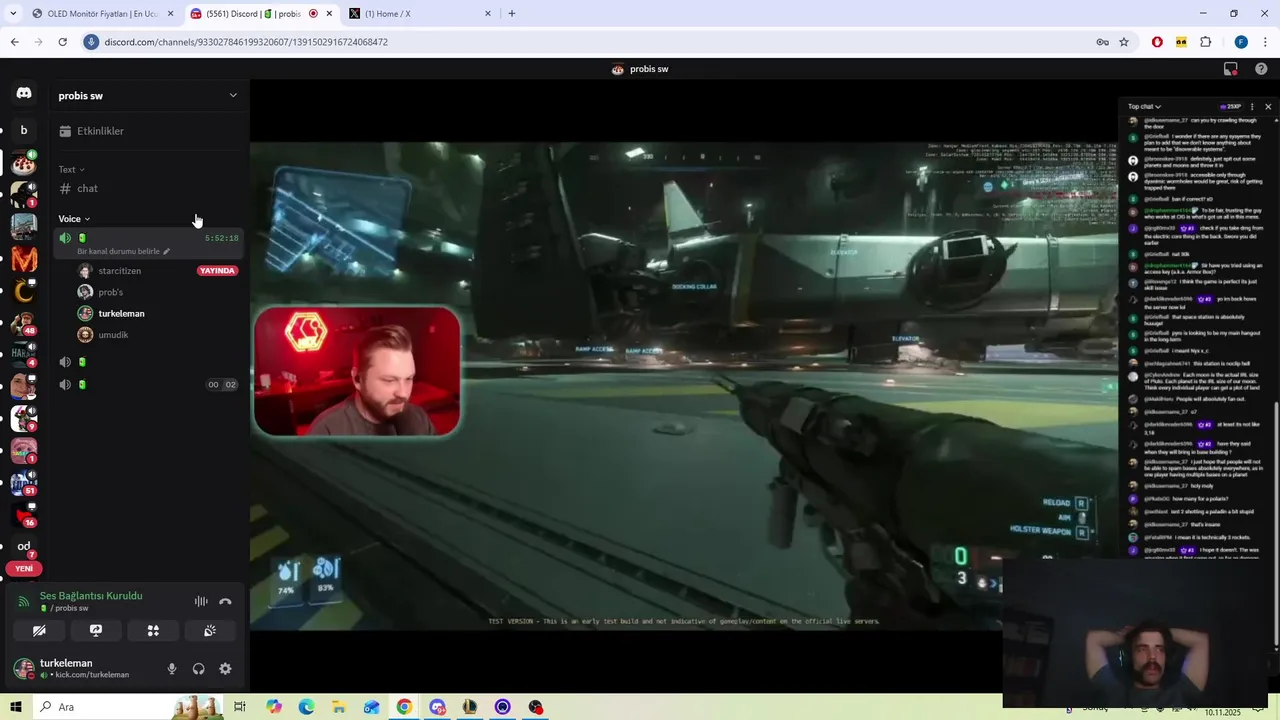Open the soundboard icon
Screen dimensions: 1280x720
[x=210, y=631]
